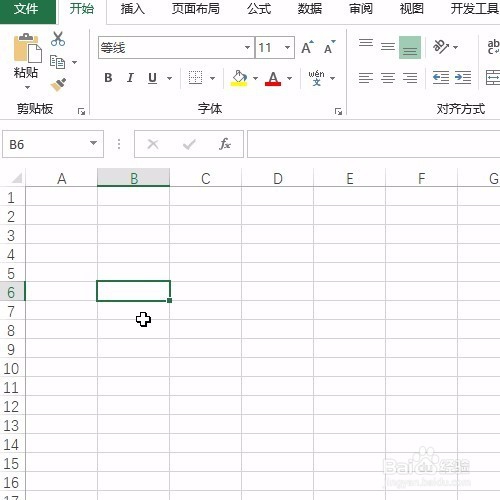Expand the Paste options arrow
The image size is (500, 500).
(27, 87)
